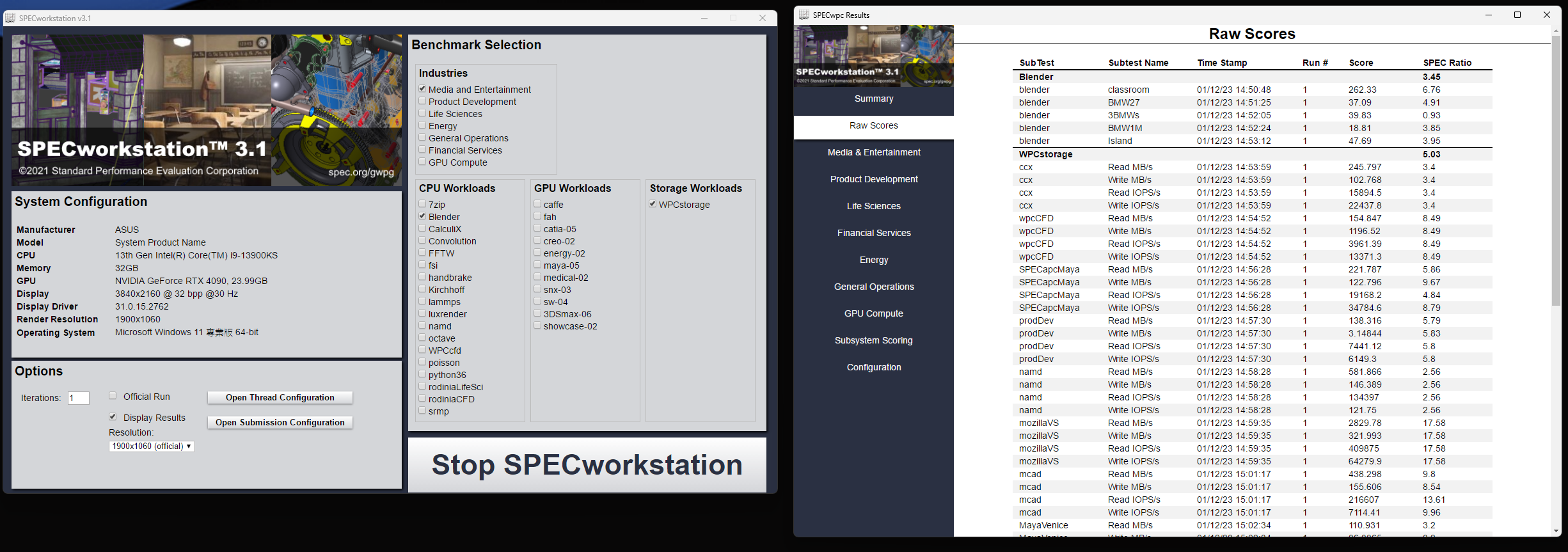
Task: Click the Score column header
Action: point(1361,63)
